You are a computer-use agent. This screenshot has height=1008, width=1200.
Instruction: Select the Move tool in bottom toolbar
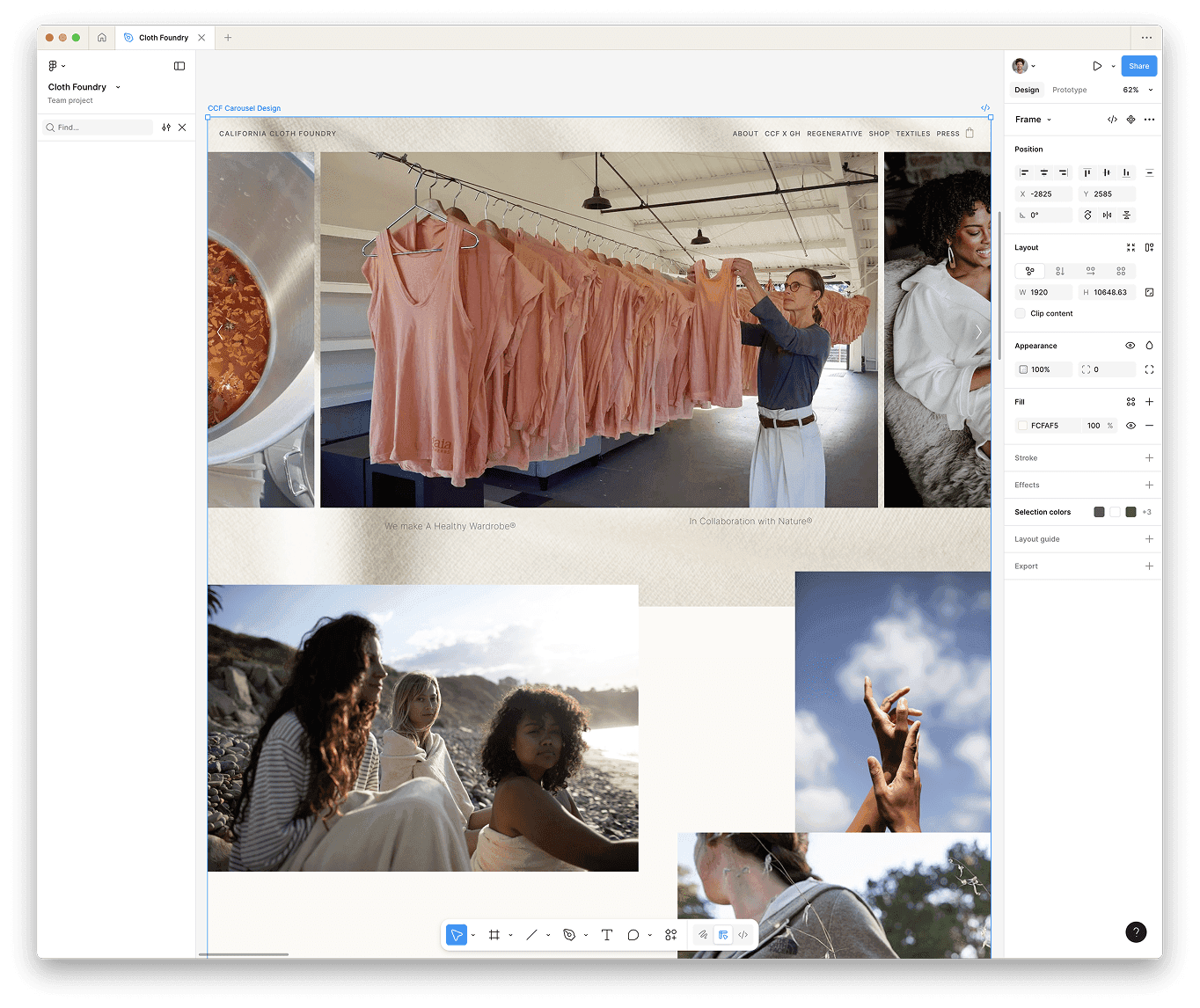click(x=457, y=935)
